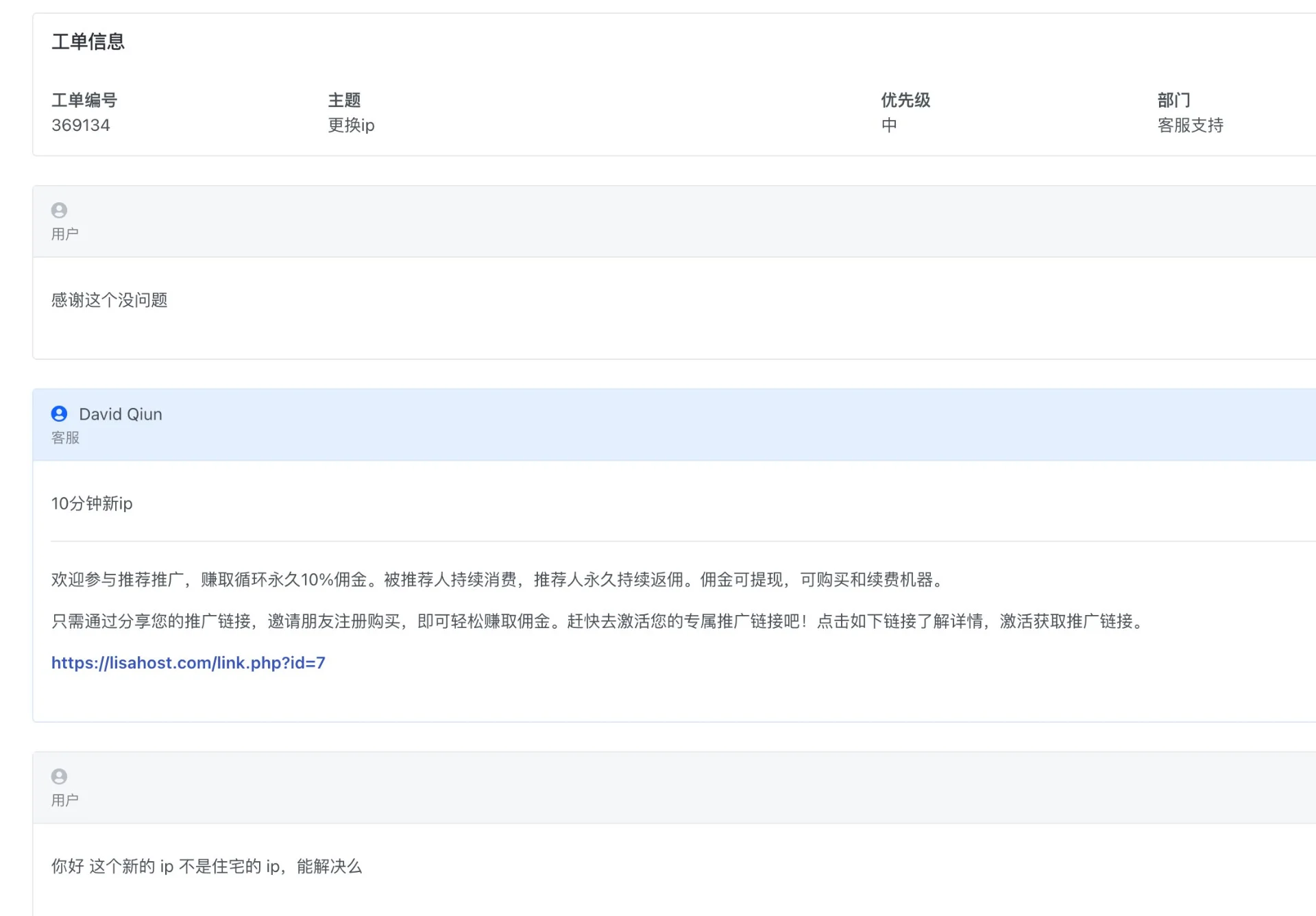1316x916 pixels.
Task: Click the department value '客服支持'
Action: [x=1191, y=125]
